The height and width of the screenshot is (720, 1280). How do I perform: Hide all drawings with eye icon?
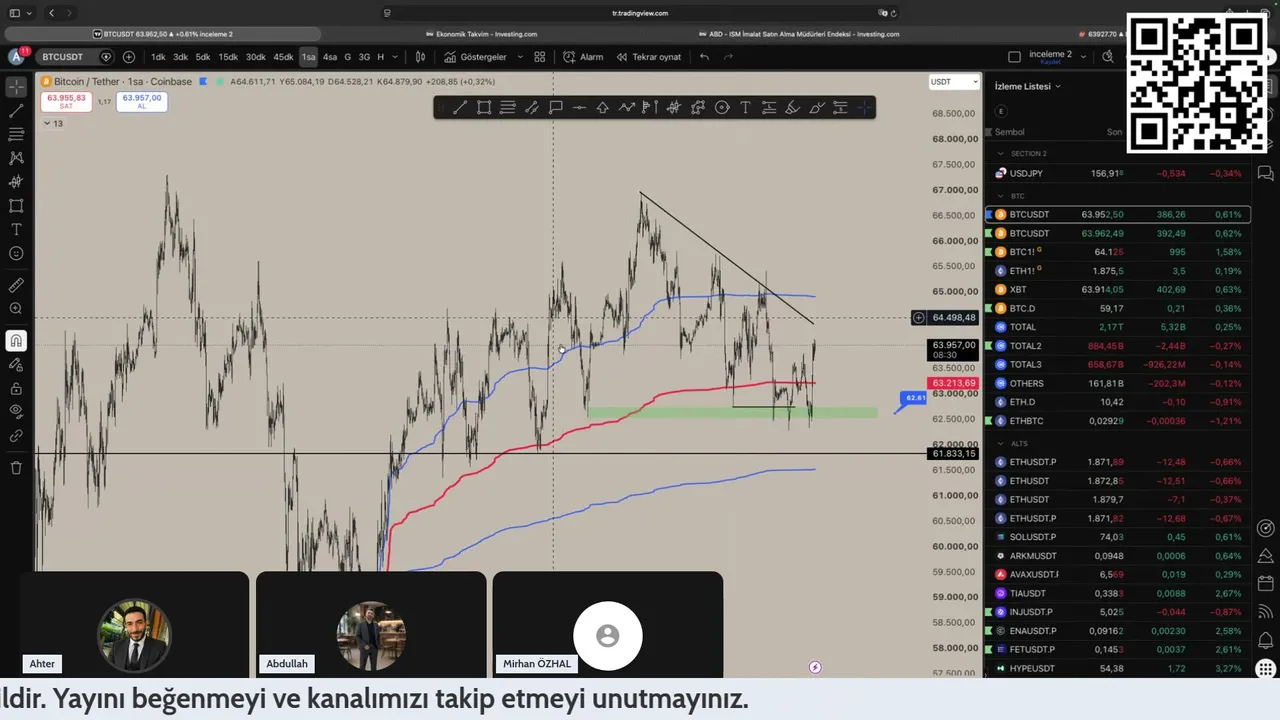tap(16, 412)
